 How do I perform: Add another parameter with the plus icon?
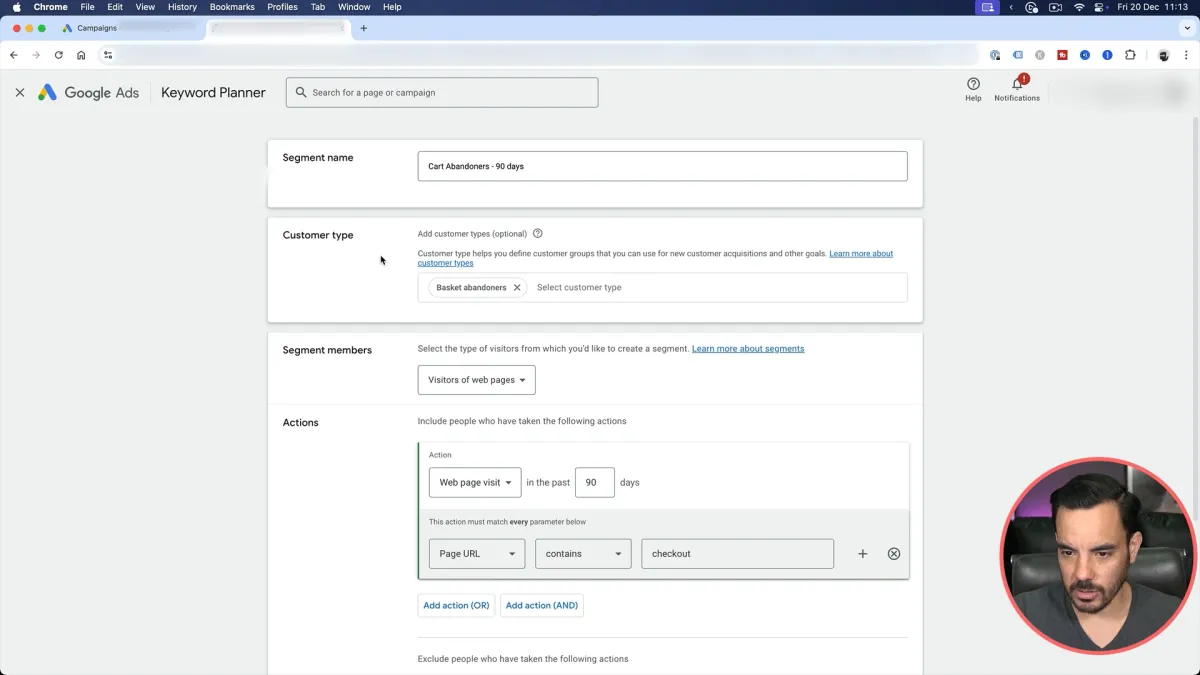[x=863, y=554]
